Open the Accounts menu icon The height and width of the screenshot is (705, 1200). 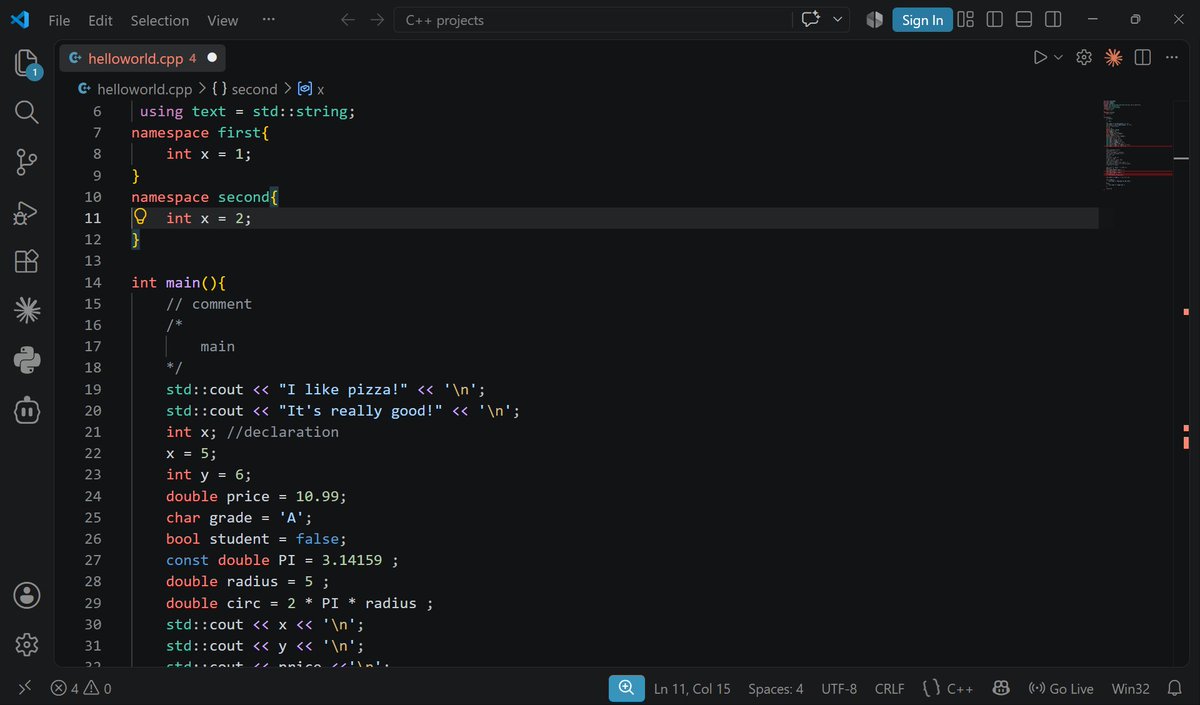[x=27, y=595]
